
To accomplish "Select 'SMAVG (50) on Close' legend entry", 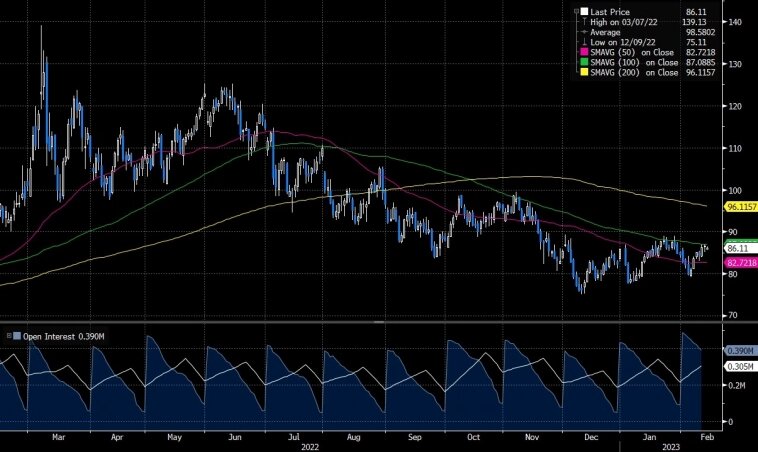I will tap(632, 52).
